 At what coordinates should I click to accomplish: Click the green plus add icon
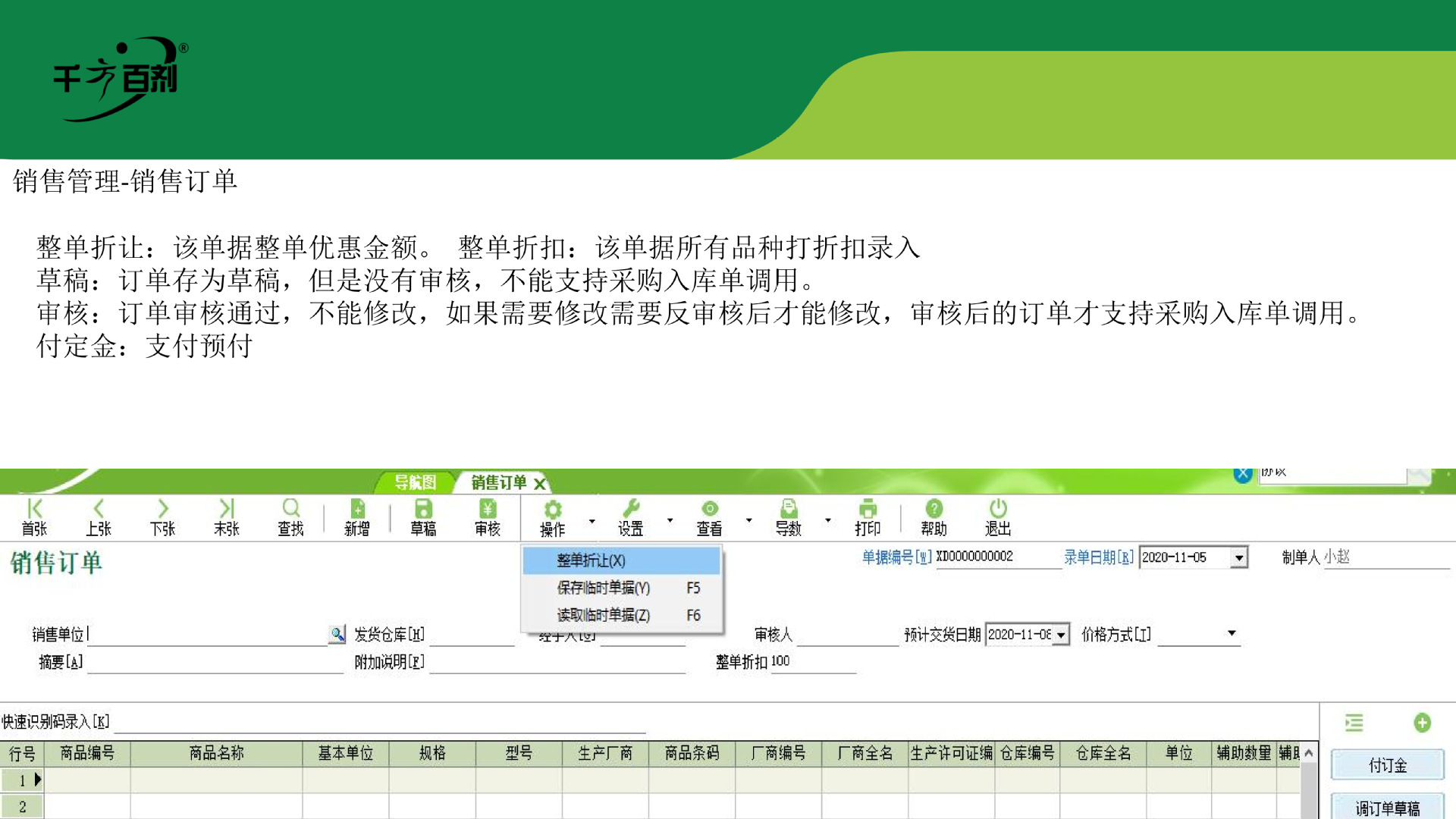(1422, 723)
